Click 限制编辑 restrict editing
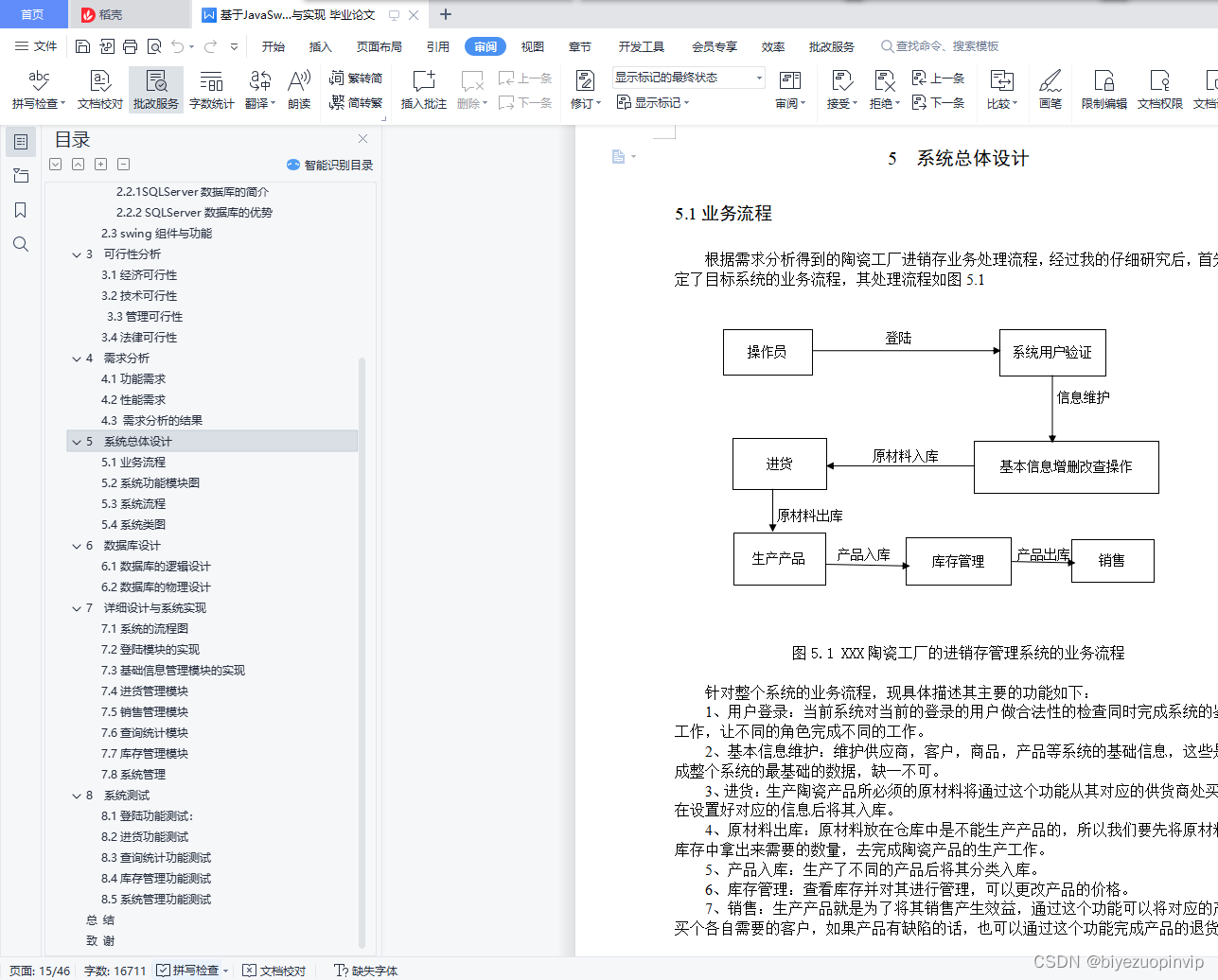 pos(1104,90)
